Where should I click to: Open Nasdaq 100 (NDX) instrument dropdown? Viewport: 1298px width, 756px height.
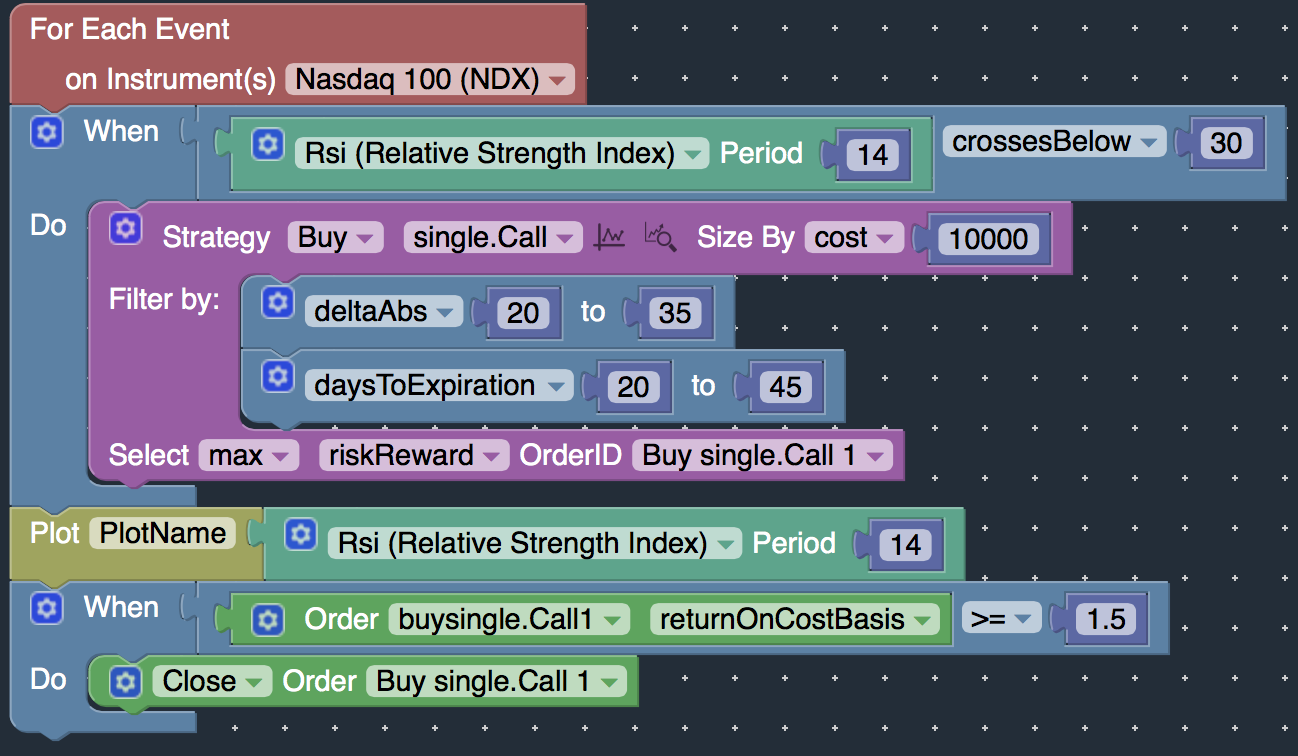[x=430, y=80]
